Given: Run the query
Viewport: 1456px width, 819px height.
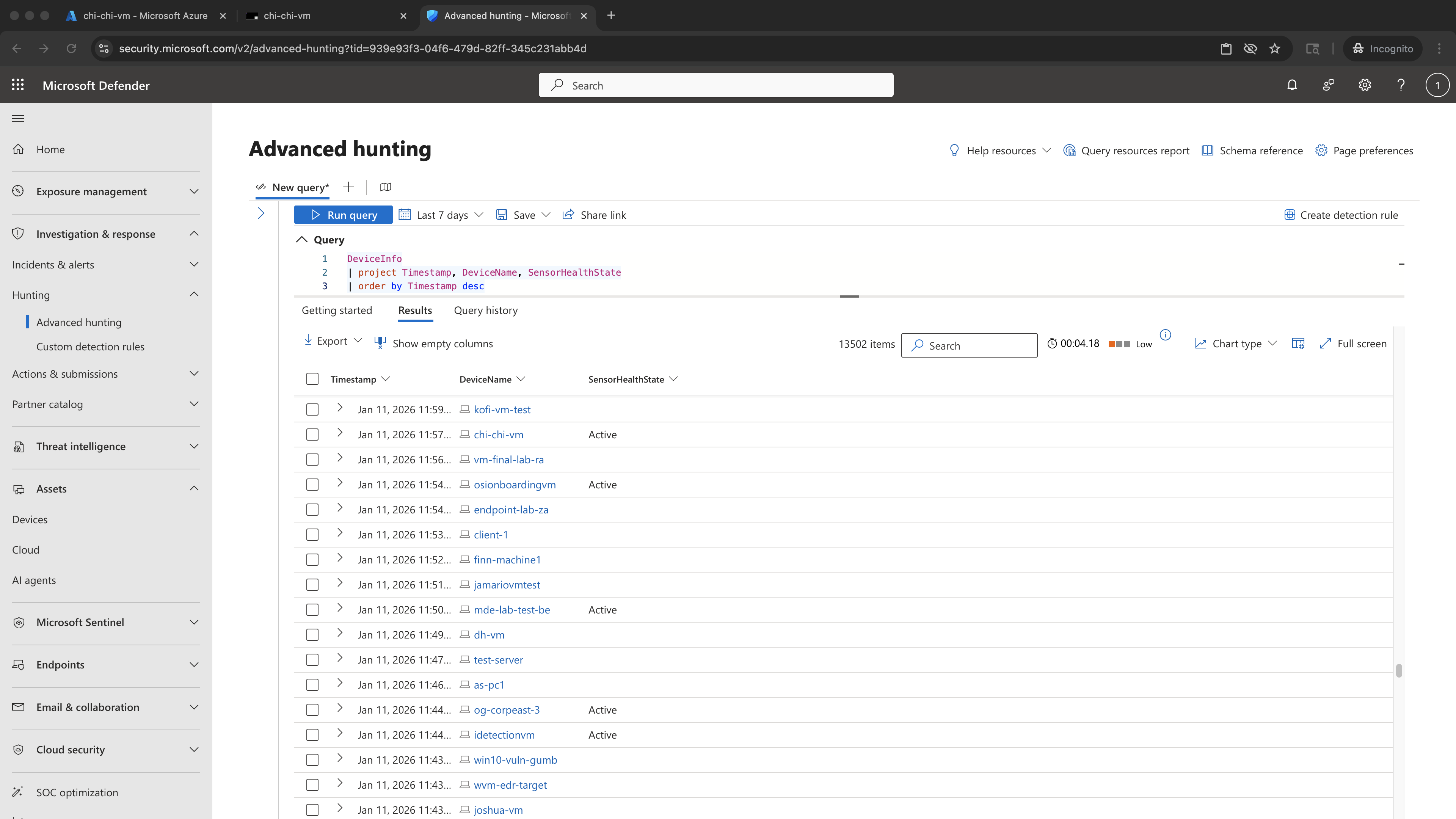Looking at the screenshot, I should tap(343, 215).
